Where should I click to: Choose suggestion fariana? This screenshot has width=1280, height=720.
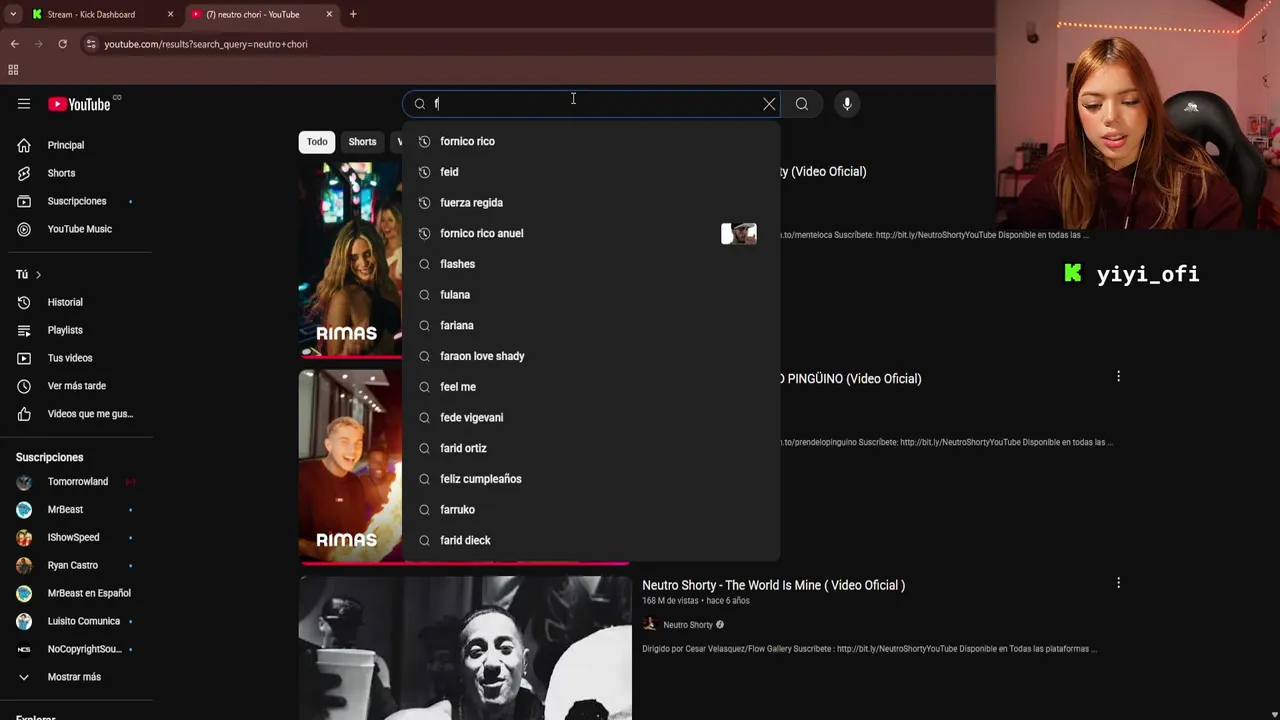(591, 325)
